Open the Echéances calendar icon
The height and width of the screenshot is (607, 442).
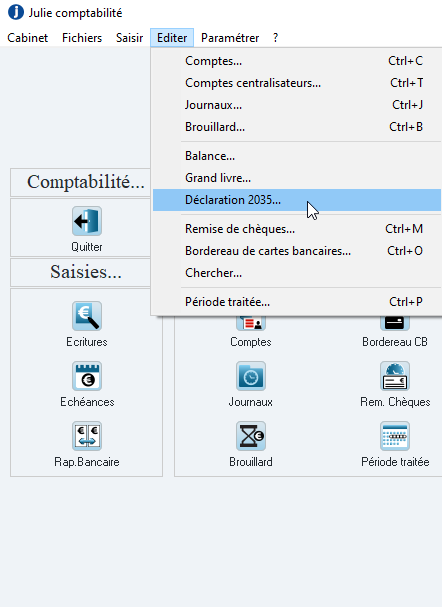pyautogui.click(x=87, y=376)
